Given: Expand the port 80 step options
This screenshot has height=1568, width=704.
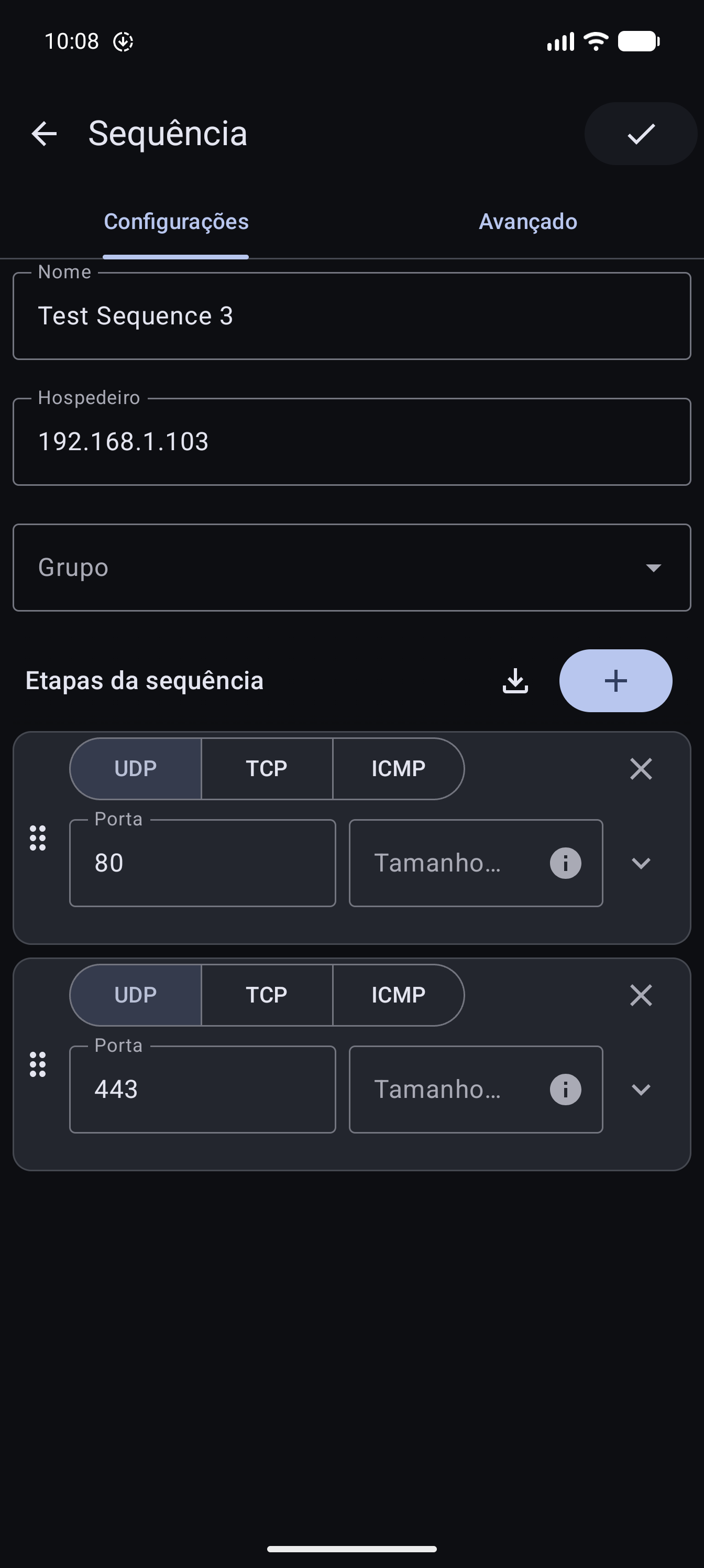Looking at the screenshot, I should pos(641,863).
